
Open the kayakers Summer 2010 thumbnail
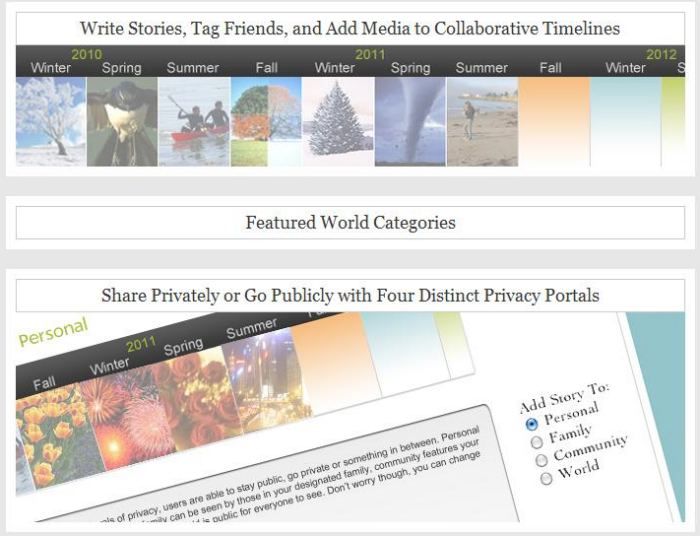pos(194,122)
